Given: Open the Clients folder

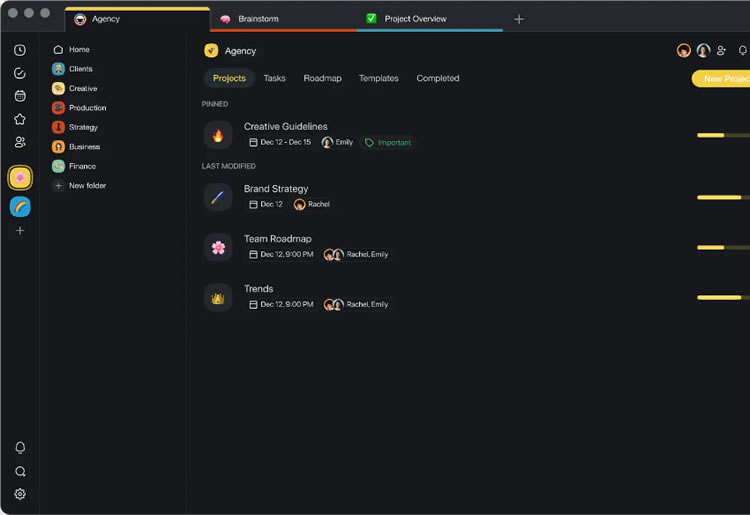Looking at the screenshot, I should pyautogui.click(x=72, y=69).
